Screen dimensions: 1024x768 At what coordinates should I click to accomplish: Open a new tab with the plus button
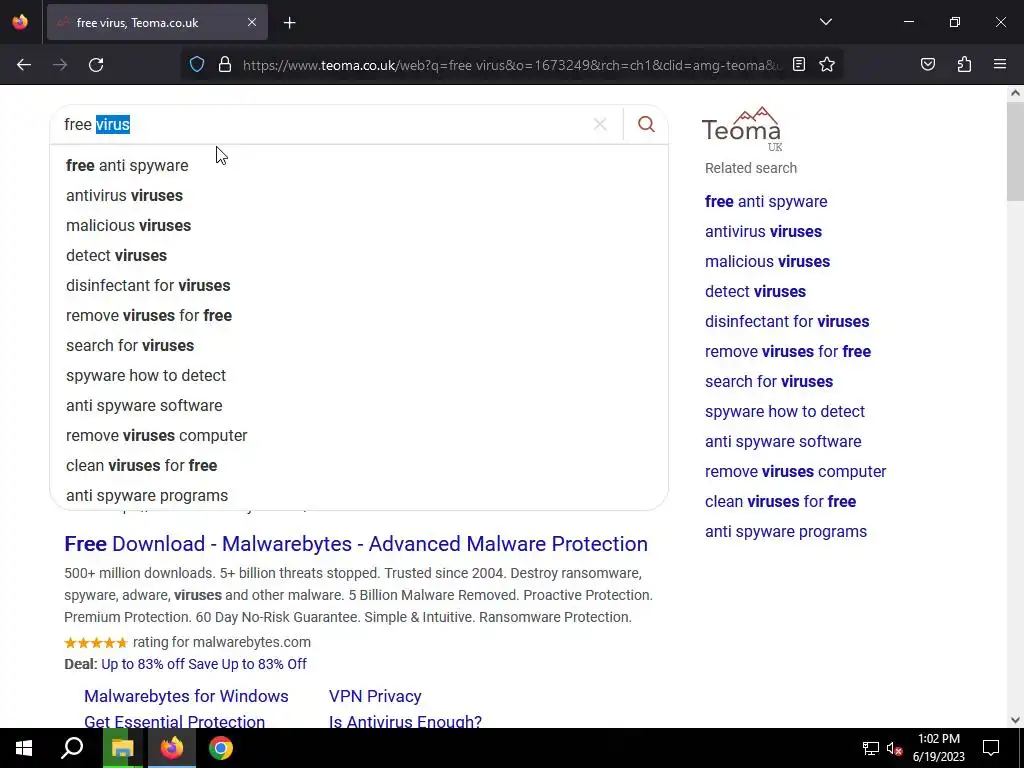(x=289, y=23)
